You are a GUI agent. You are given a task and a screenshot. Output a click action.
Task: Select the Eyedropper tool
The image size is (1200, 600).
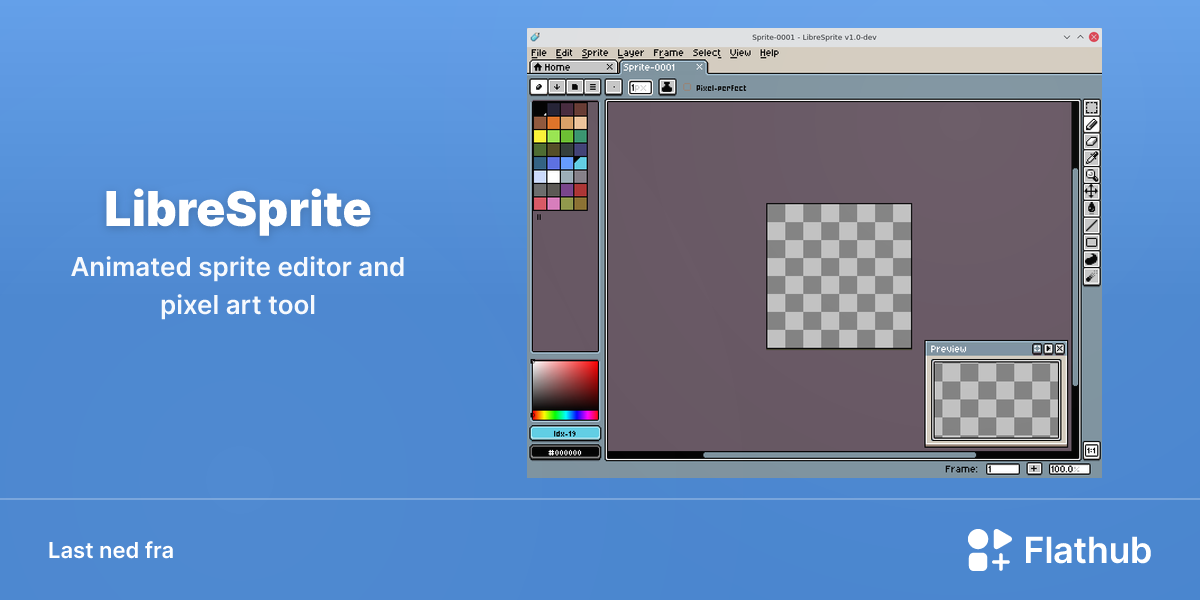coord(1092,158)
